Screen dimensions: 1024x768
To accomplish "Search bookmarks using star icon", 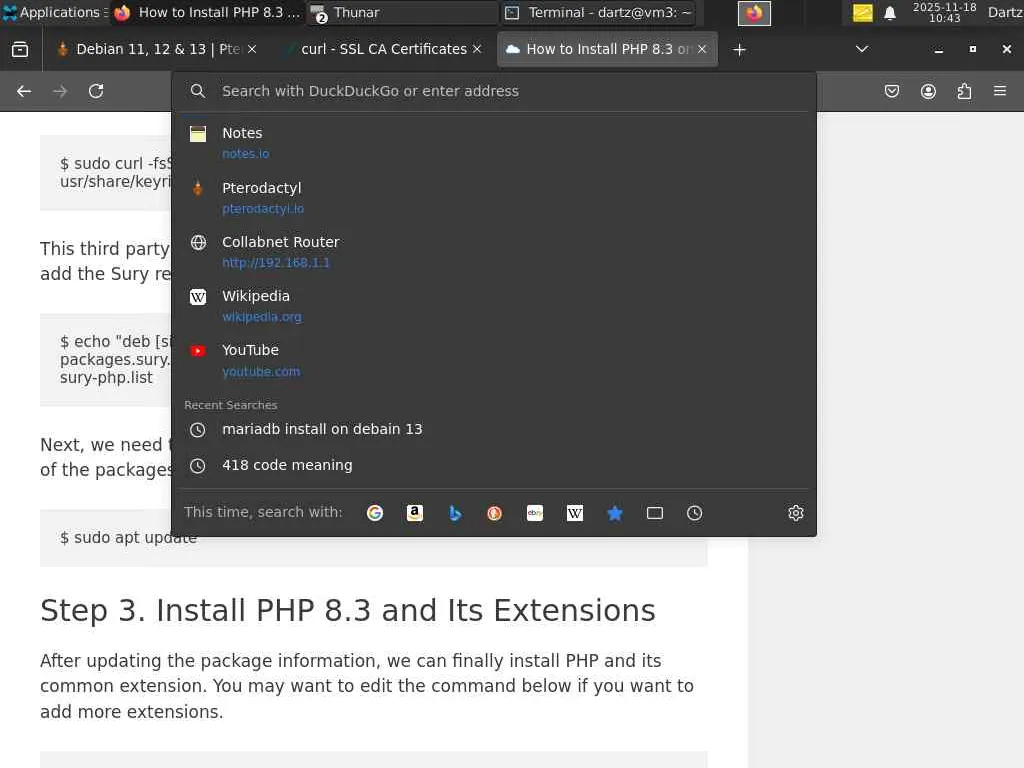I will pos(615,513).
